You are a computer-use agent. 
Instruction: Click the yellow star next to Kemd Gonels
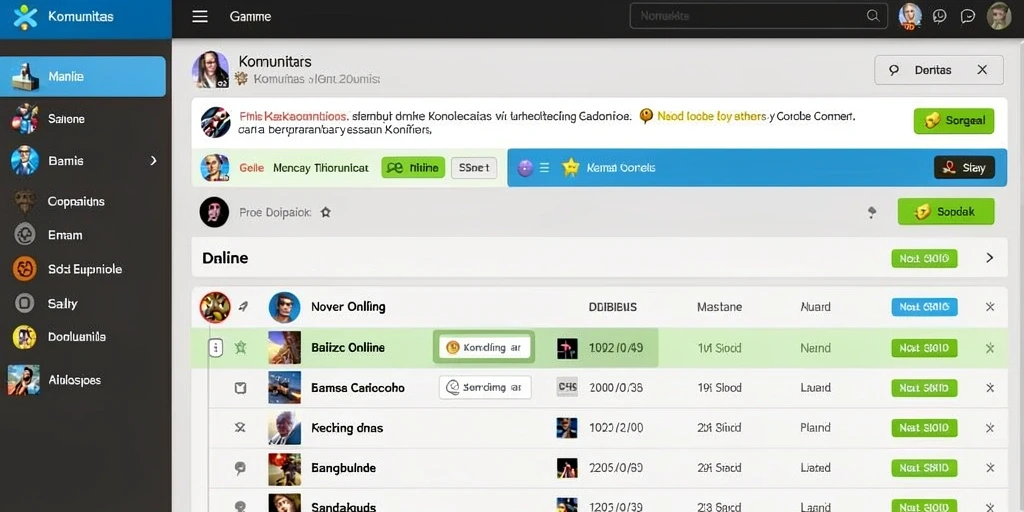(571, 168)
